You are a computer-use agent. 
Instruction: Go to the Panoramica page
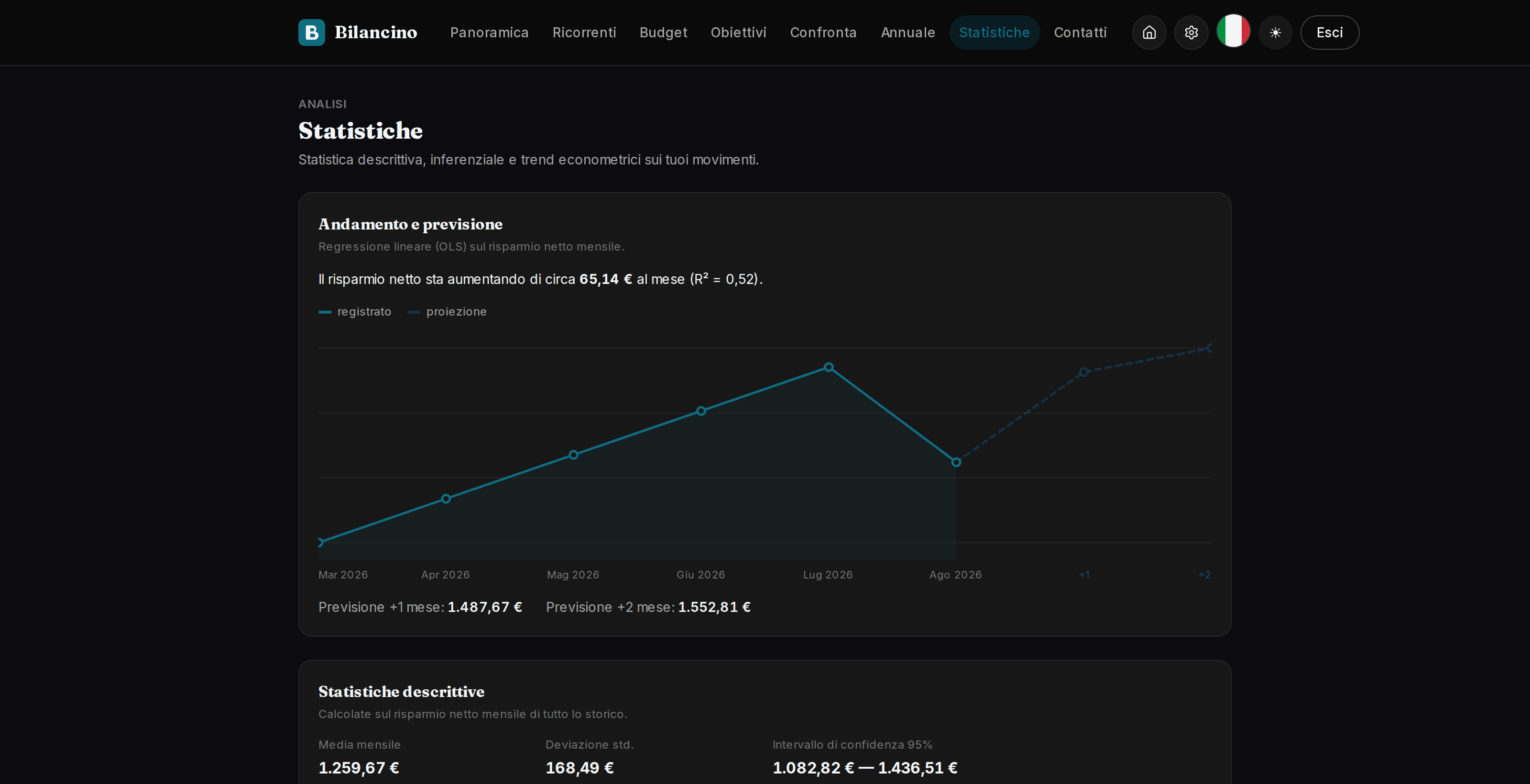(x=489, y=32)
